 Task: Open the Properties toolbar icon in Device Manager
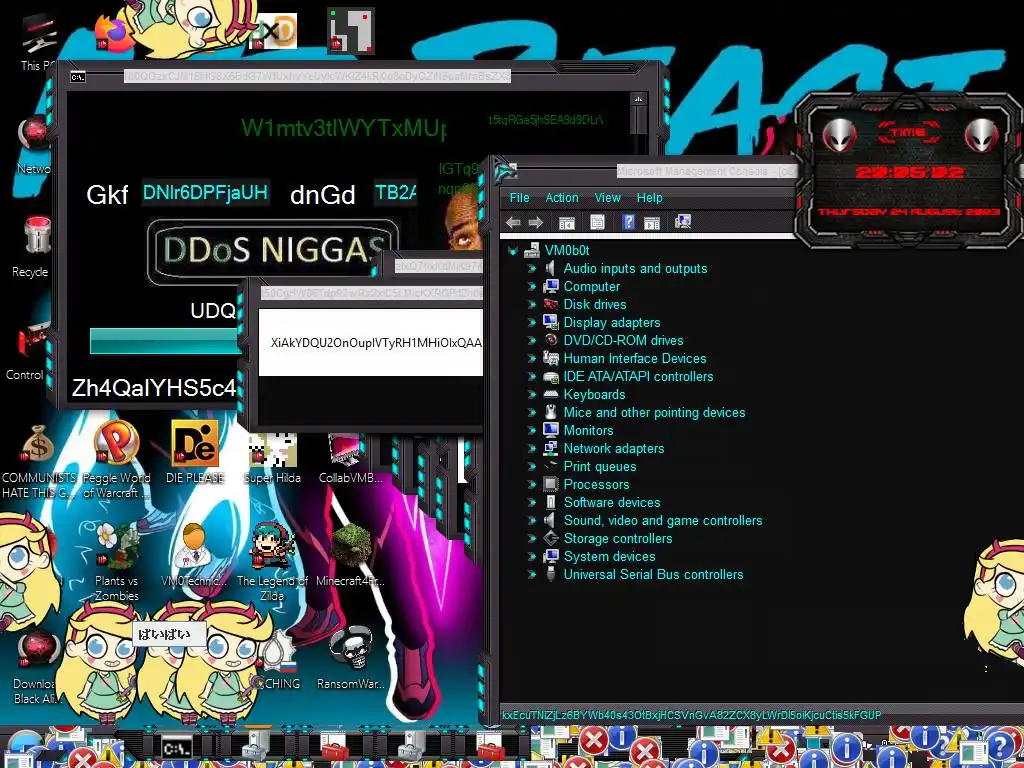597,223
